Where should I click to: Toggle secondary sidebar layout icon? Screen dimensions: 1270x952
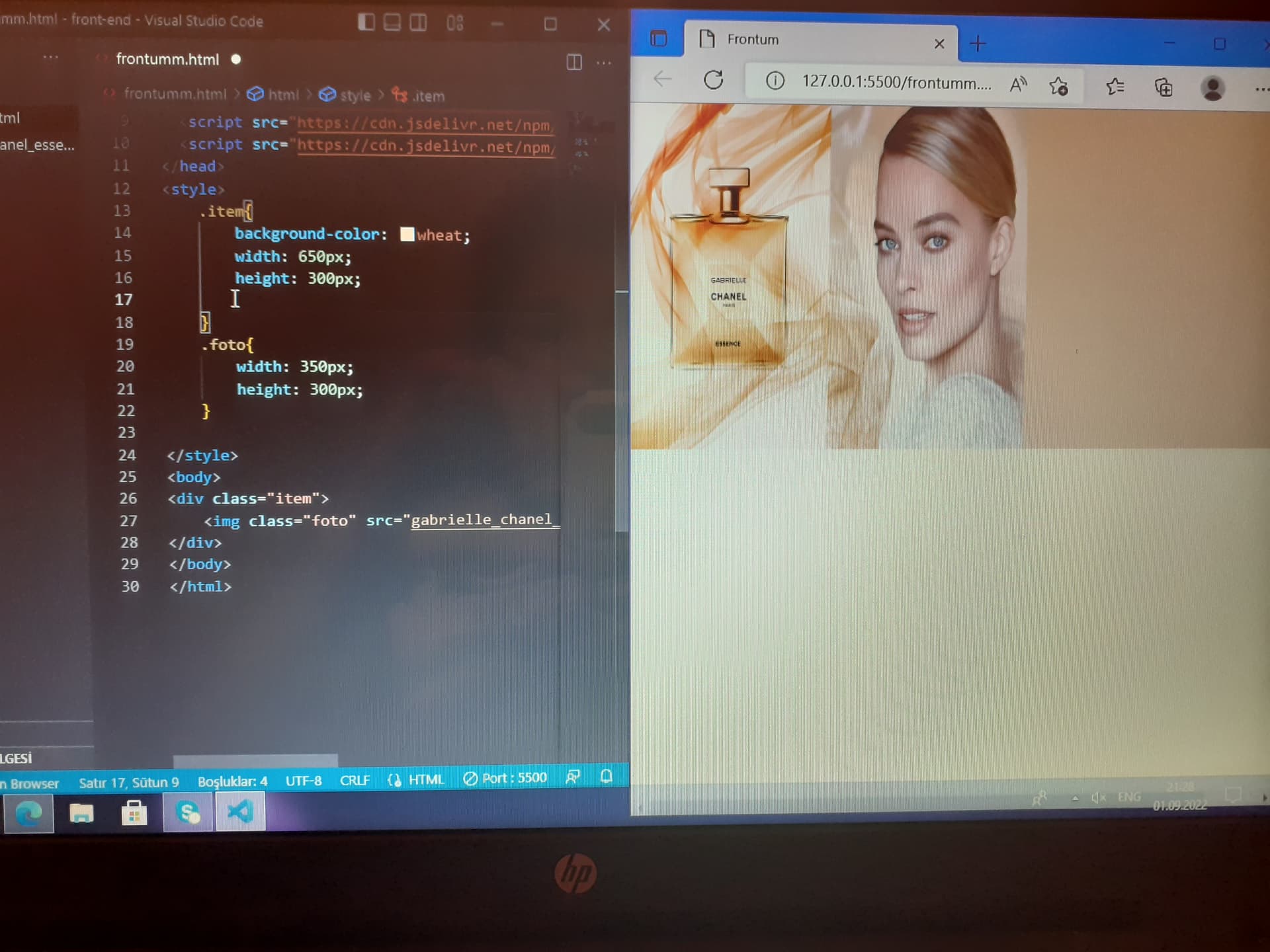(x=418, y=22)
